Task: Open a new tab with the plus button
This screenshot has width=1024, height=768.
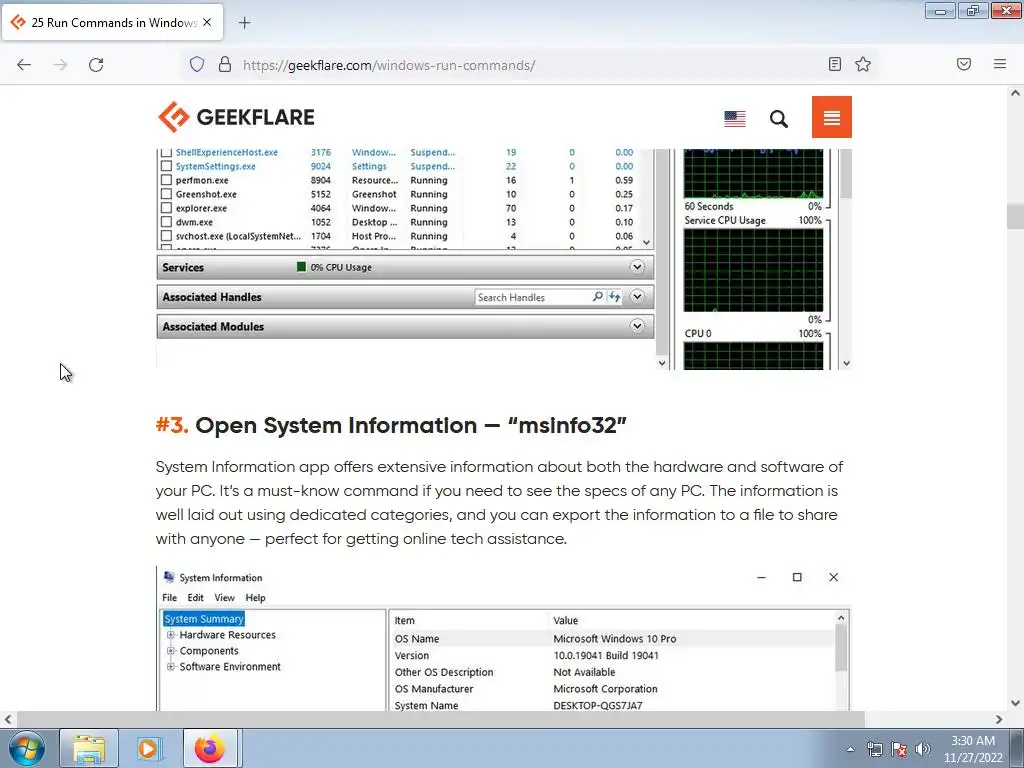Action: coord(244,23)
